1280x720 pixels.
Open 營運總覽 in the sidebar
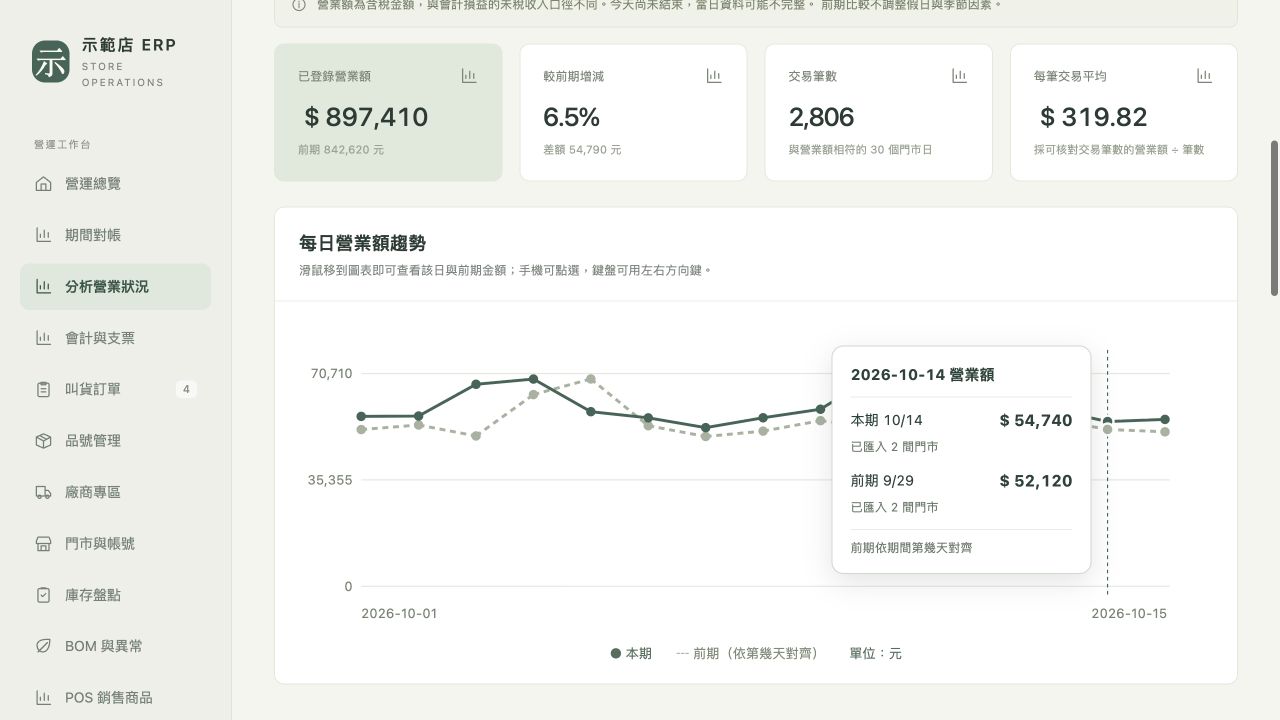(115, 184)
